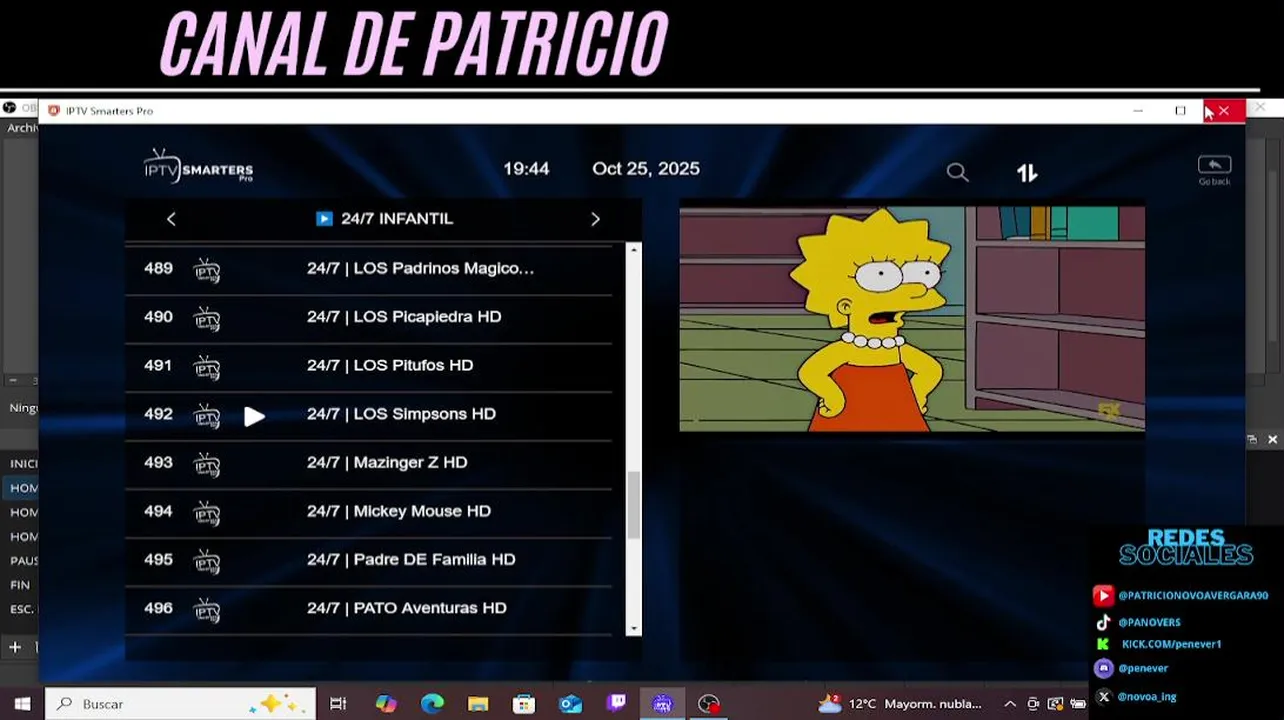Image resolution: width=1284 pixels, height=720 pixels.
Task: Open the Archivo menu in OBS window
Action: pos(22,128)
